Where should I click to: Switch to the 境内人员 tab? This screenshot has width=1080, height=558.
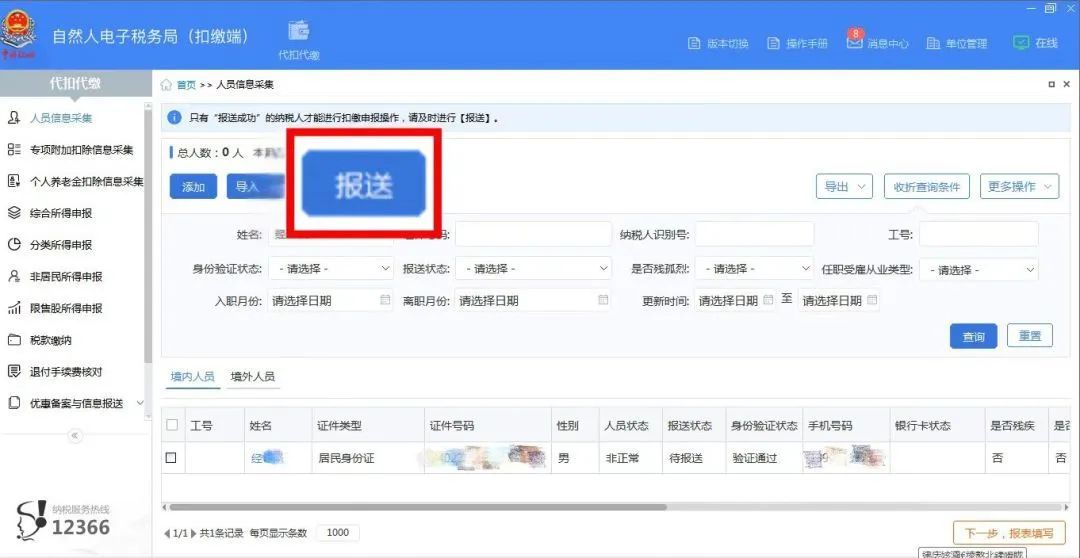(193, 377)
